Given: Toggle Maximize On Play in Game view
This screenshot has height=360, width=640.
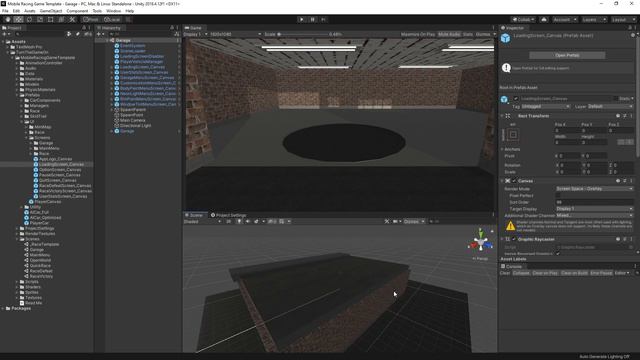Looking at the screenshot, I should [x=418, y=34].
